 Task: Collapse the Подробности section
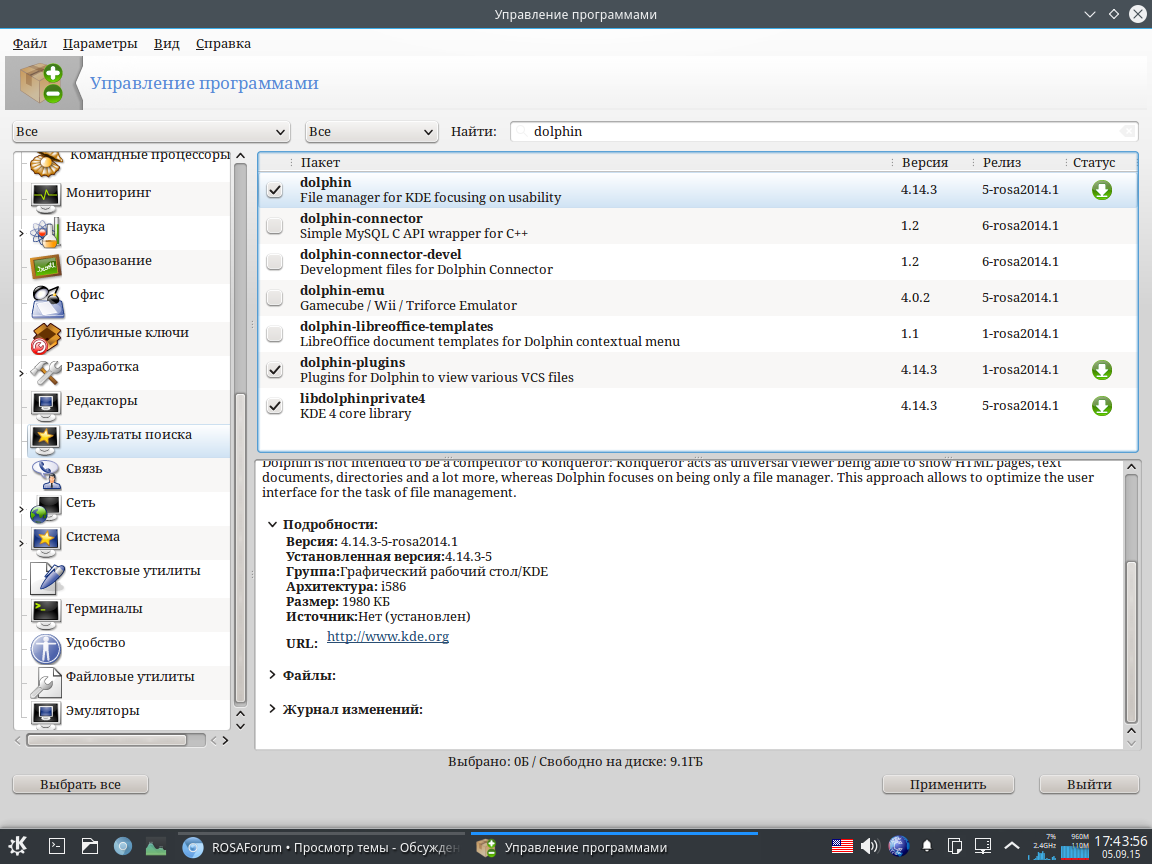[272, 524]
